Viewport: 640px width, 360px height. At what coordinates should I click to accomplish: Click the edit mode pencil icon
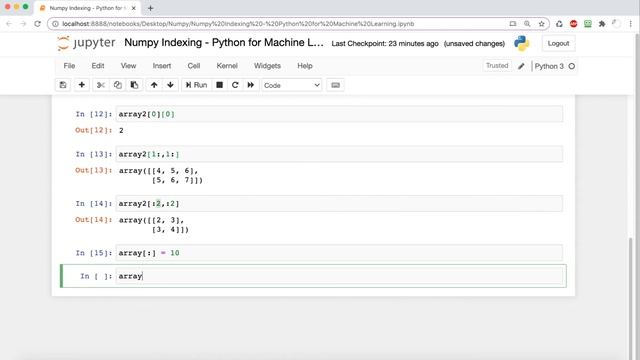point(521,66)
